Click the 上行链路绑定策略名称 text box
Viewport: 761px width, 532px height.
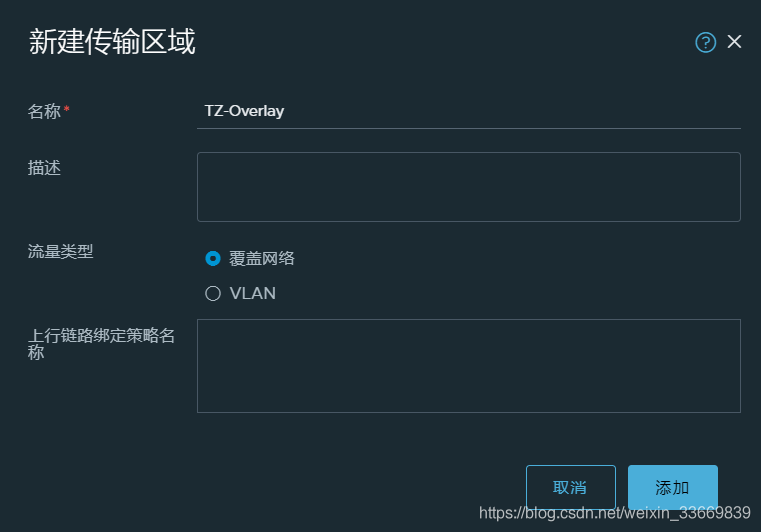469,366
